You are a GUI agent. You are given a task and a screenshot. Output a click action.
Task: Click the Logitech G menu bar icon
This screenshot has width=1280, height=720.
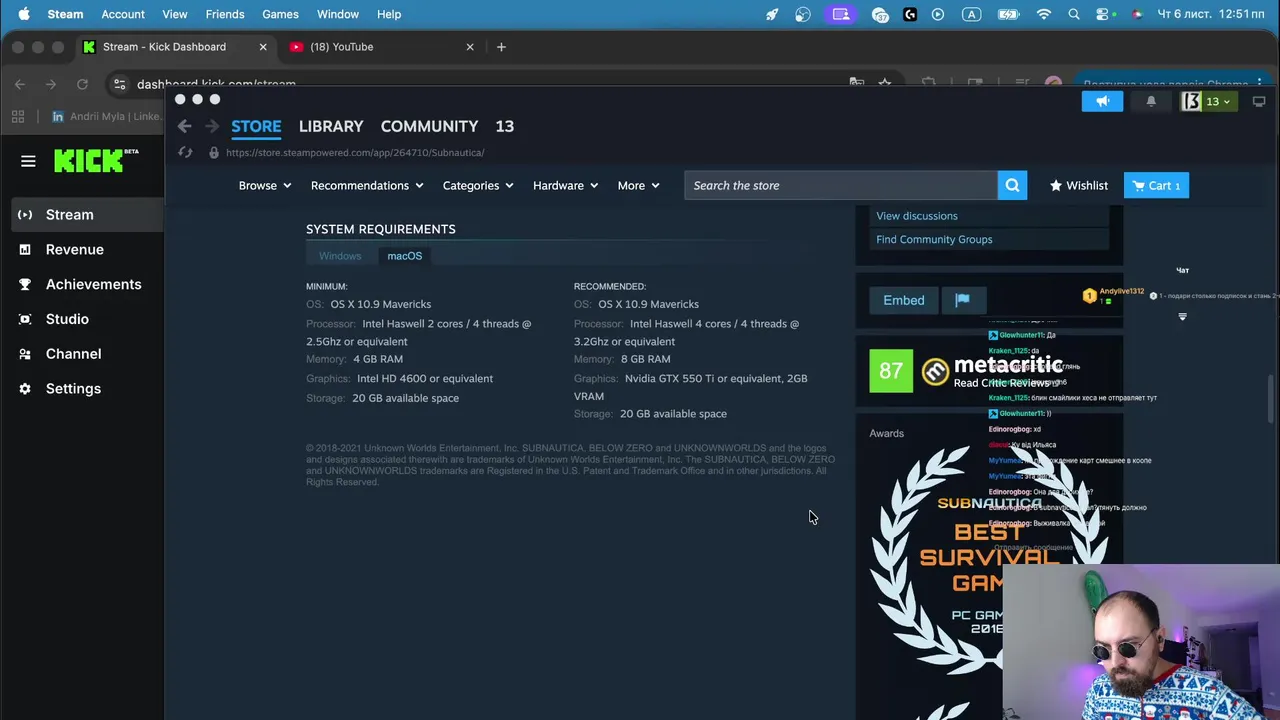click(909, 14)
